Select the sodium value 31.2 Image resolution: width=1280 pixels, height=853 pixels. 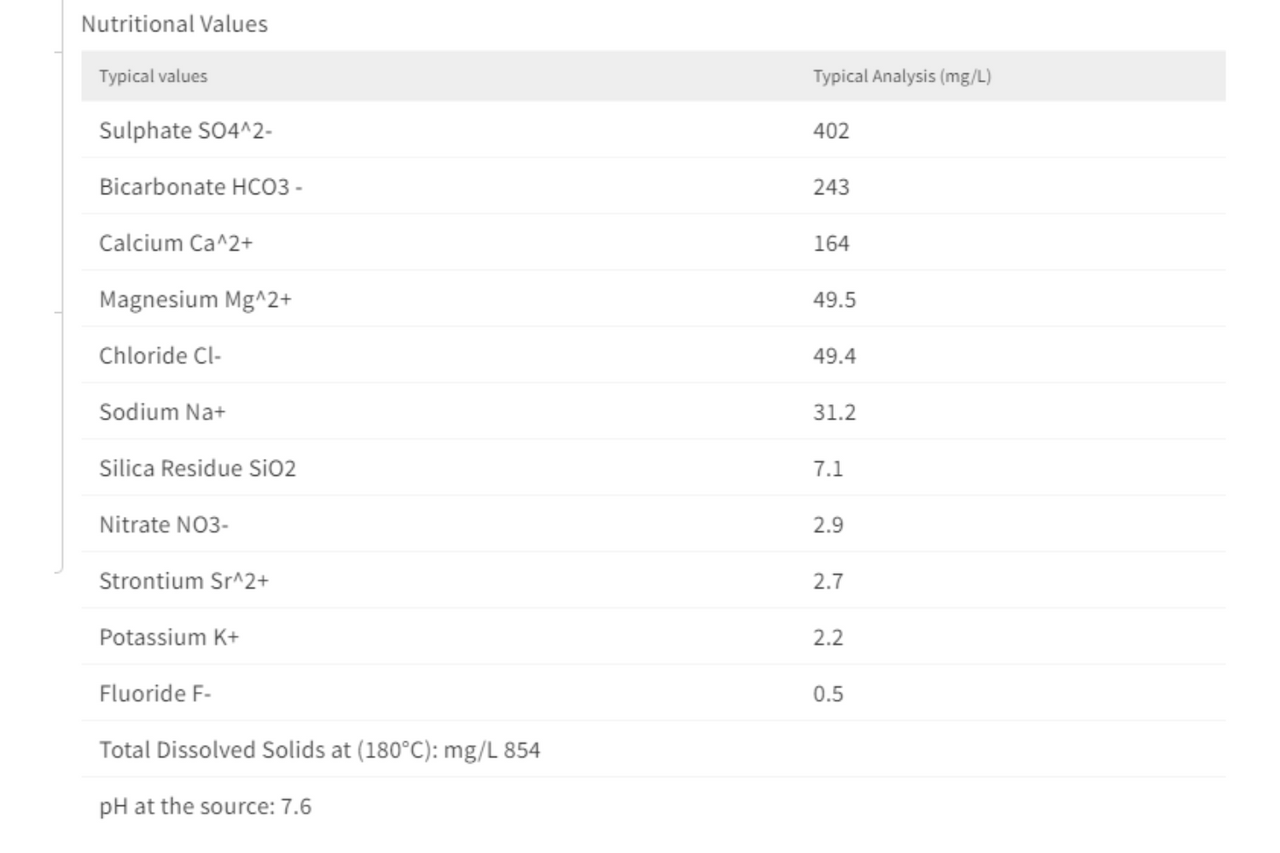[x=834, y=411]
